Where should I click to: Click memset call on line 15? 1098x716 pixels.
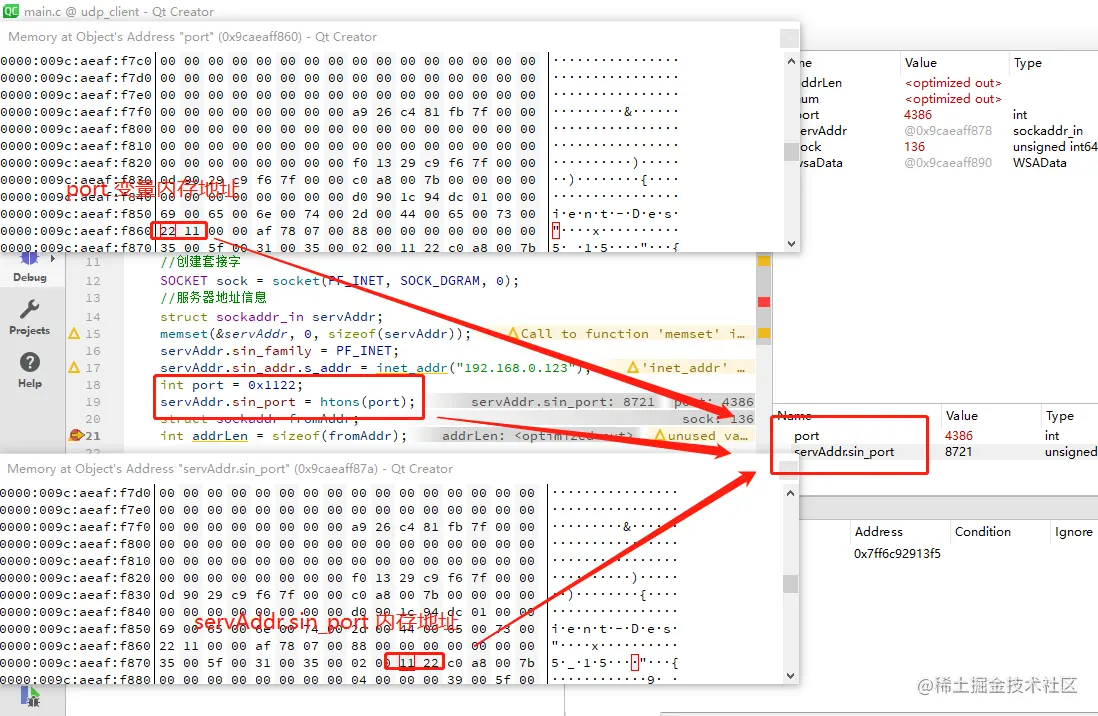[183, 333]
